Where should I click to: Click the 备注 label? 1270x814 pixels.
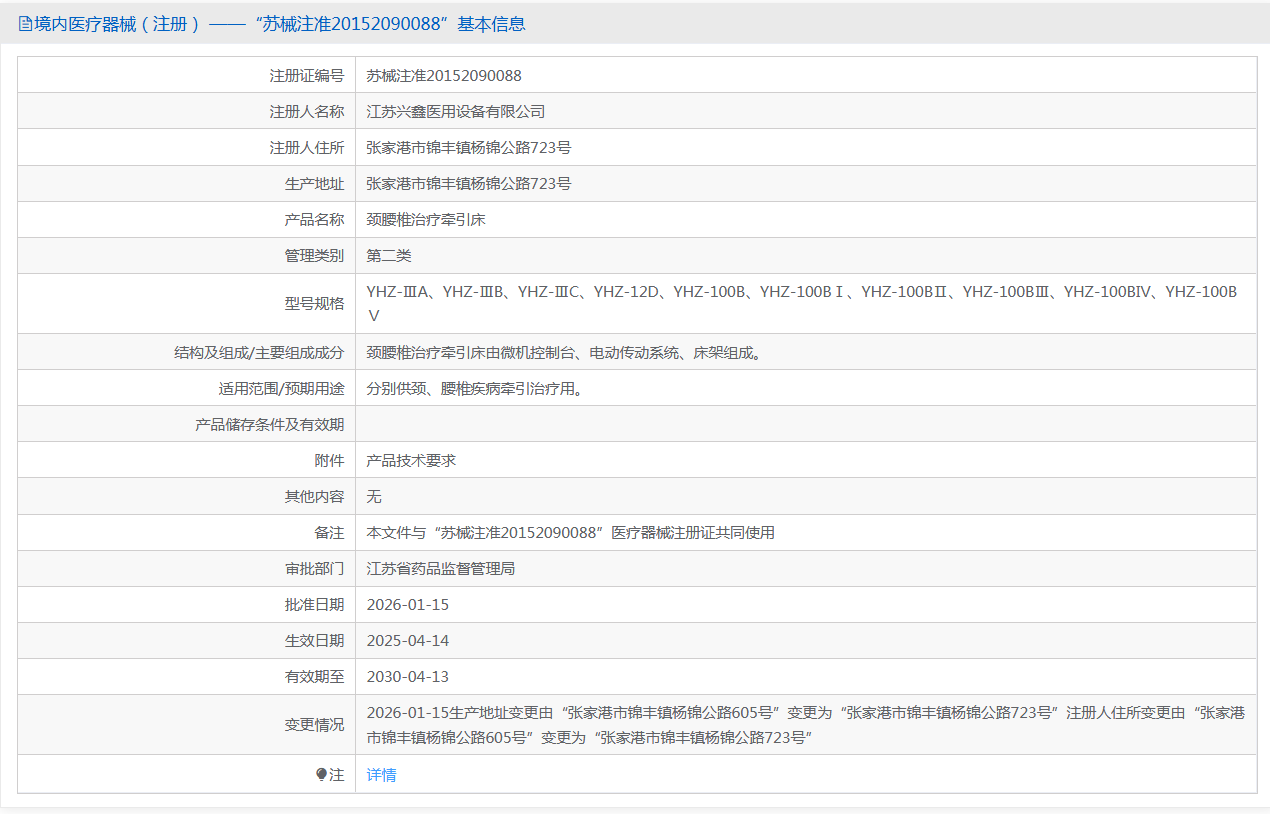[x=329, y=532]
